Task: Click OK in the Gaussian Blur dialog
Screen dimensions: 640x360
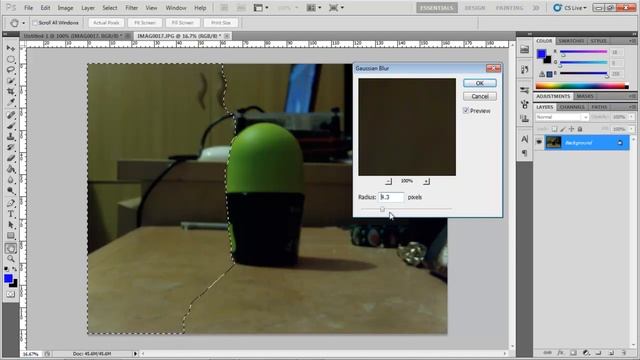Action: pyautogui.click(x=480, y=83)
